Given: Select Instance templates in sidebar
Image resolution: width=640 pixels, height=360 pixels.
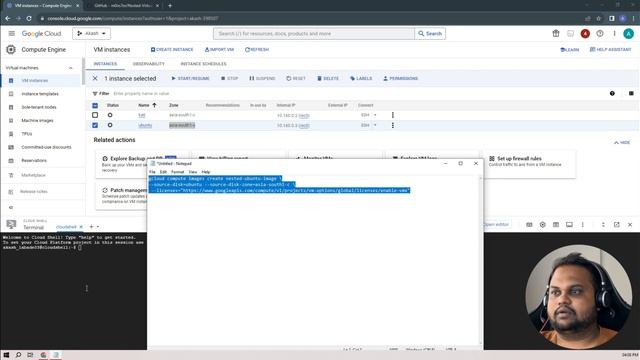Looking at the screenshot, I should pyautogui.click(x=41, y=94).
